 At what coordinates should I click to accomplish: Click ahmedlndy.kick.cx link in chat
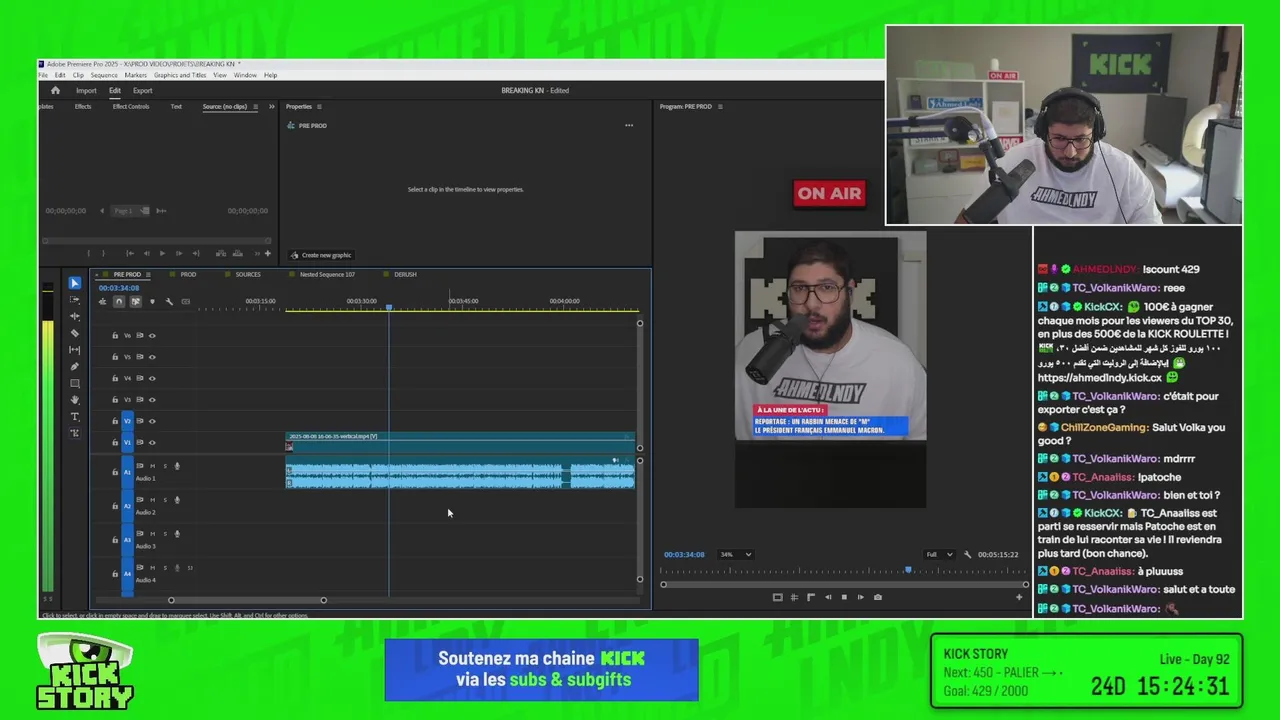coord(1099,378)
